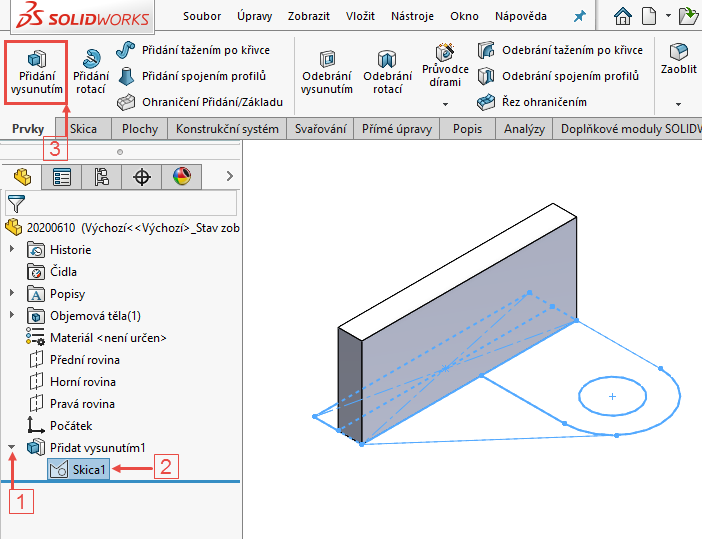Open the DimXpertManager crosshair tab

coord(141,176)
